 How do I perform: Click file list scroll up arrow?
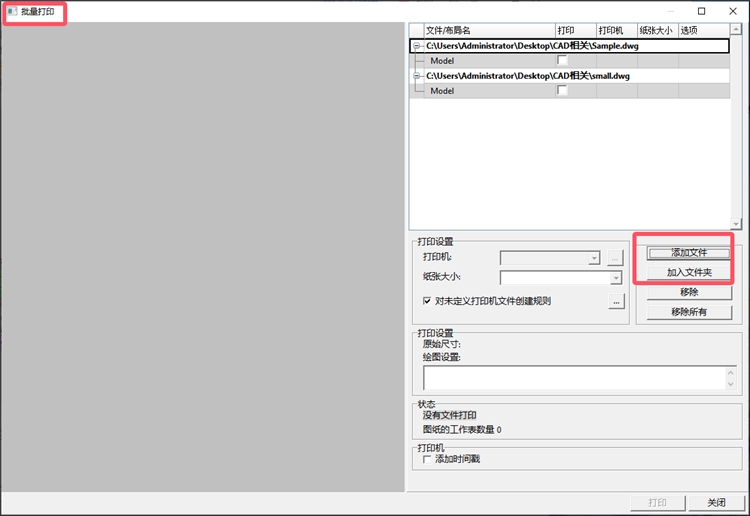737,30
